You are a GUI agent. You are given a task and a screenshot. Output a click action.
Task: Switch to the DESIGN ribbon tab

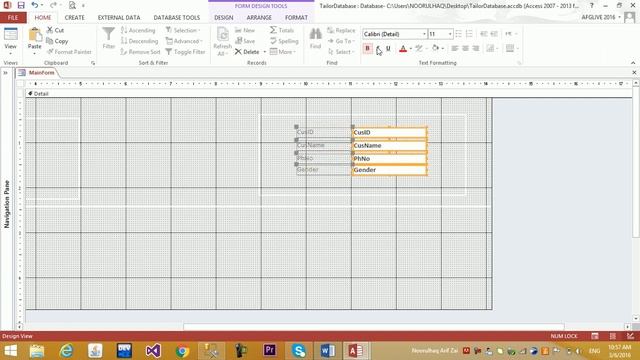coord(224,18)
